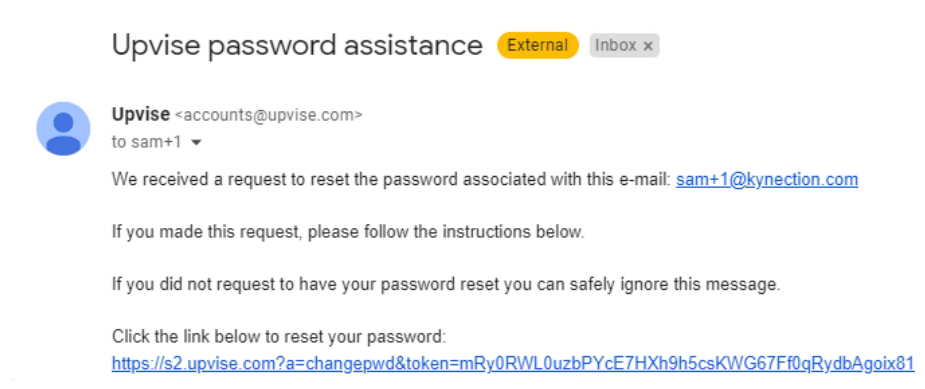Remove the Inbox label with its x
The width and height of the screenshot is (925, 389).
point(648,46)
